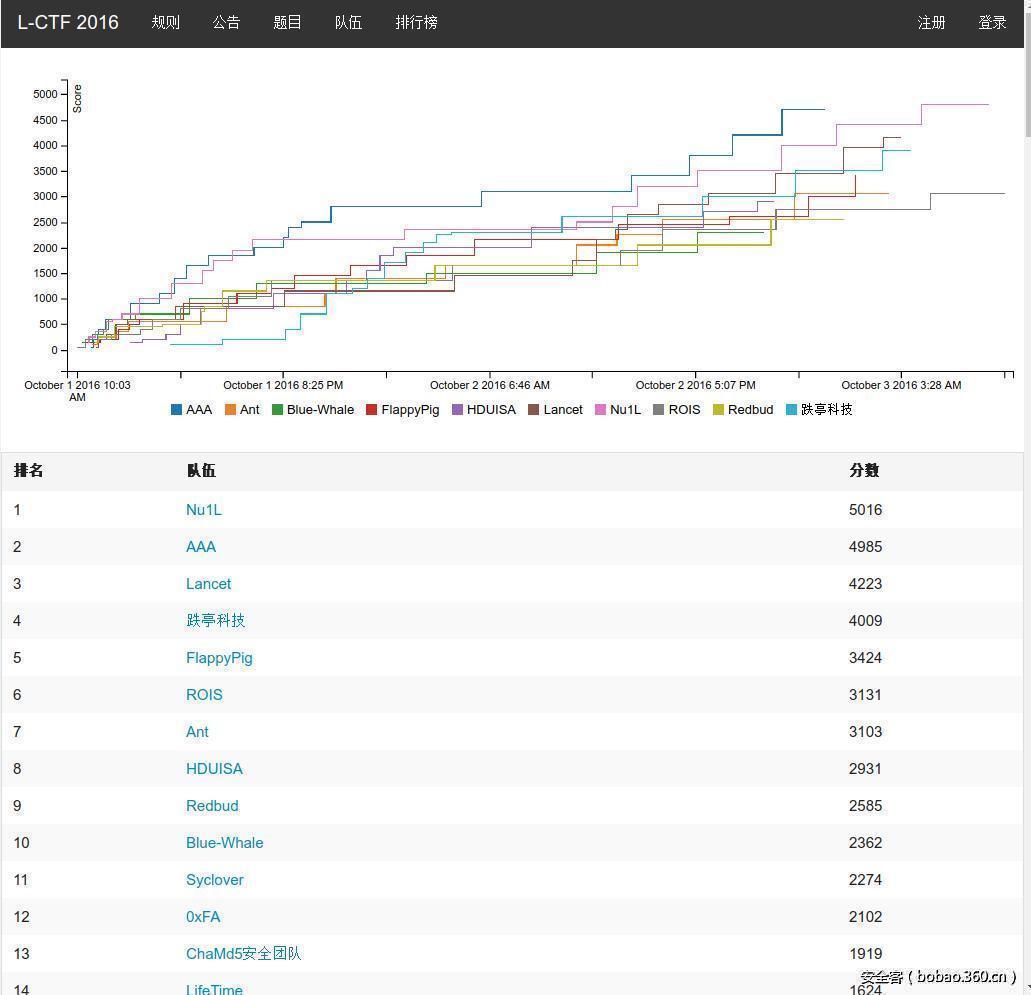Click the orange Ant legend marker
This screenshot has height=995, width=1031.
pyautogui.click(x=228, y=409)
